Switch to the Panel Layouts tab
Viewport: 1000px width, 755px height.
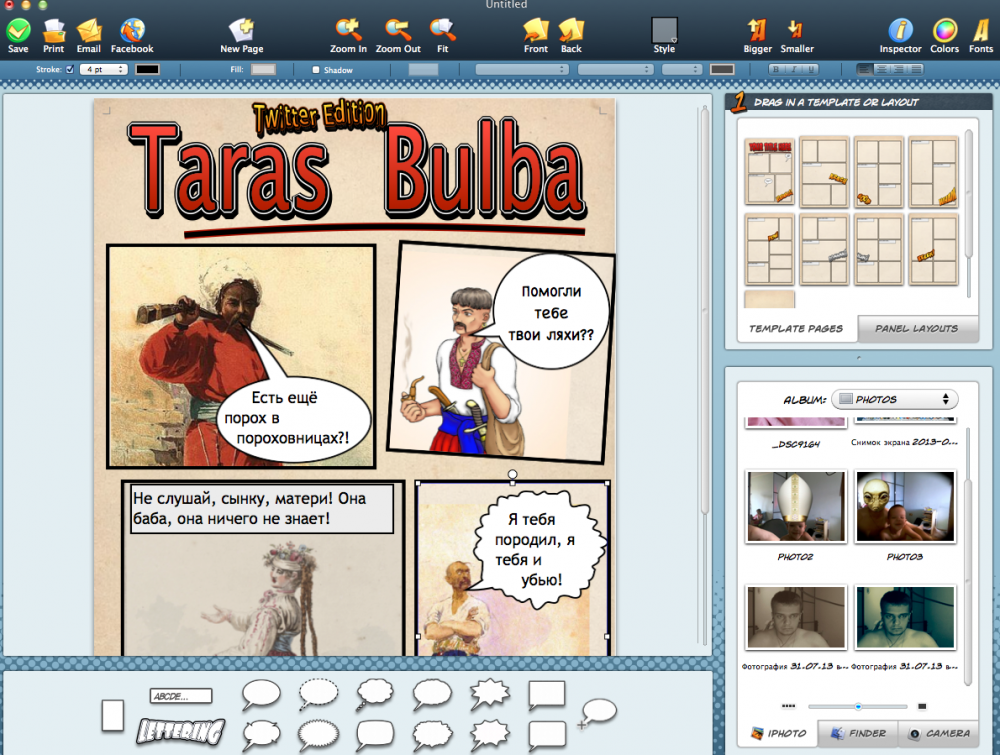pyautogui.click(x=916, y=328)
